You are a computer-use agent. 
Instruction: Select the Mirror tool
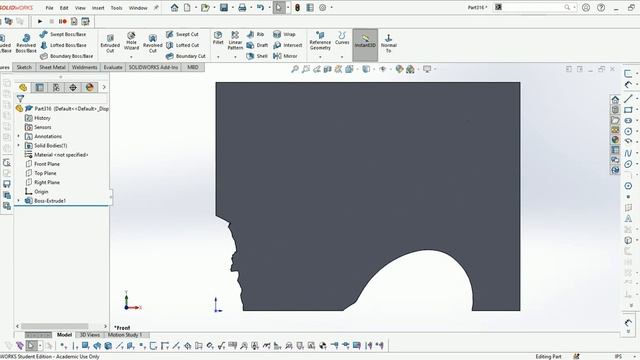[x=285, y=56]
